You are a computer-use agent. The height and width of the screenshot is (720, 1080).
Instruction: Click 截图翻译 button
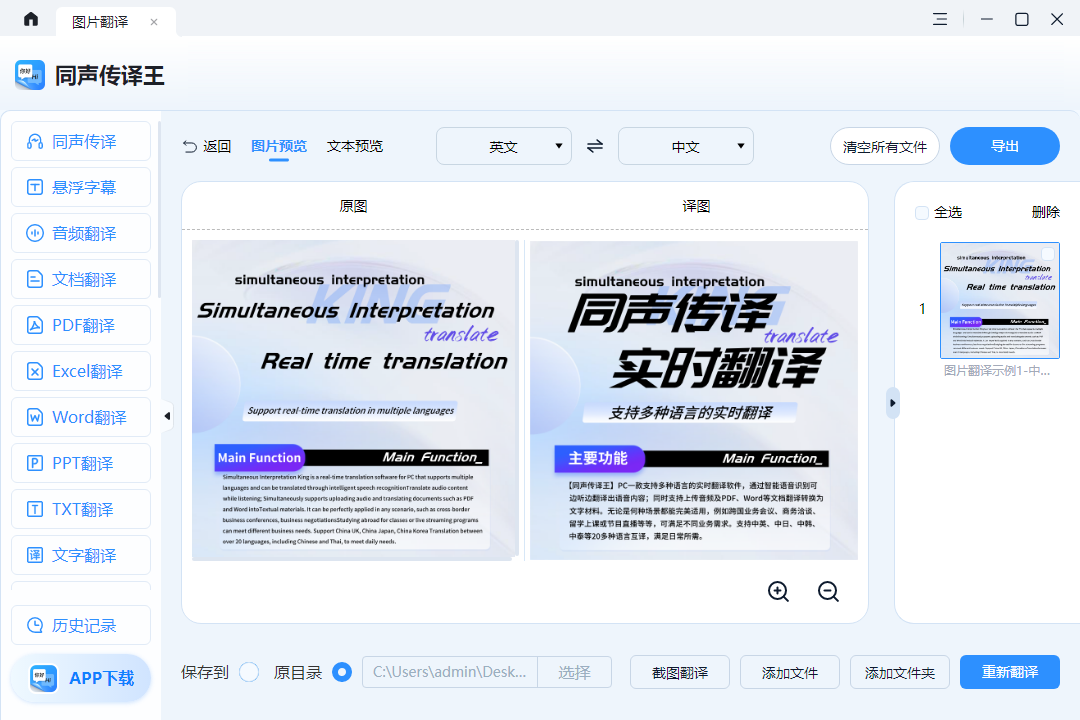coord(680,672)
